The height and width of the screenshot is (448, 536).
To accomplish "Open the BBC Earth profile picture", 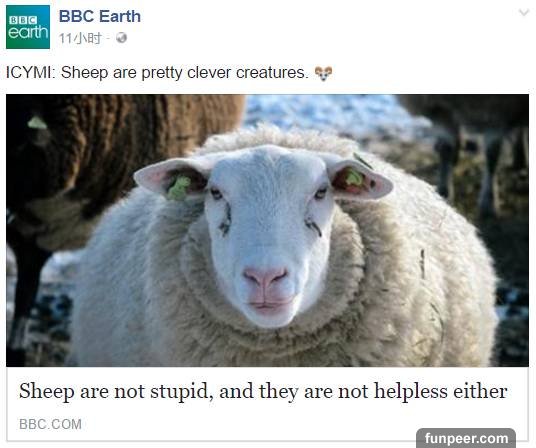I will (28, 27).
